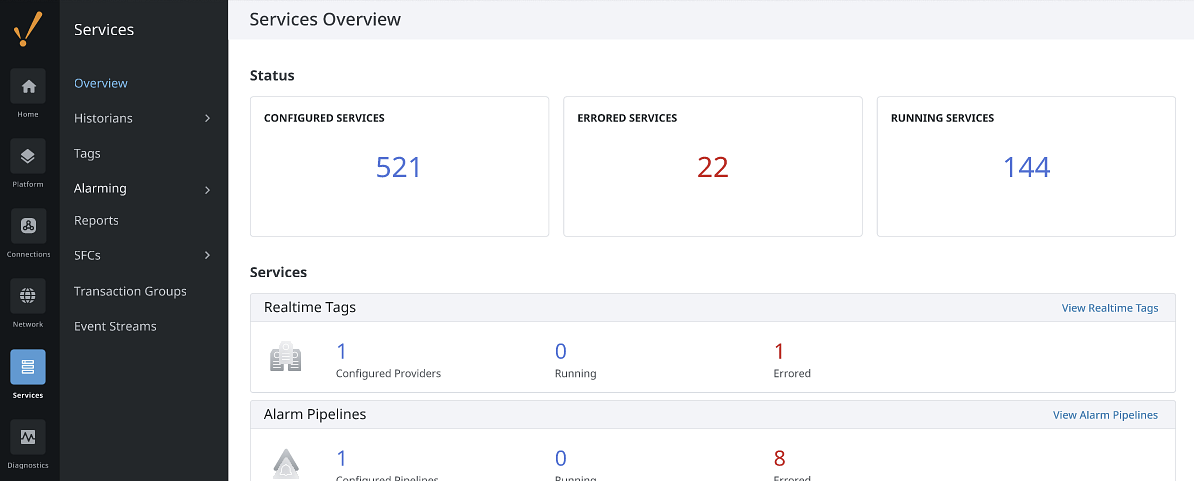Expand the Historians submenu chevron
Viewport: 1194px width, 481px height.
[x=207, y=118]
